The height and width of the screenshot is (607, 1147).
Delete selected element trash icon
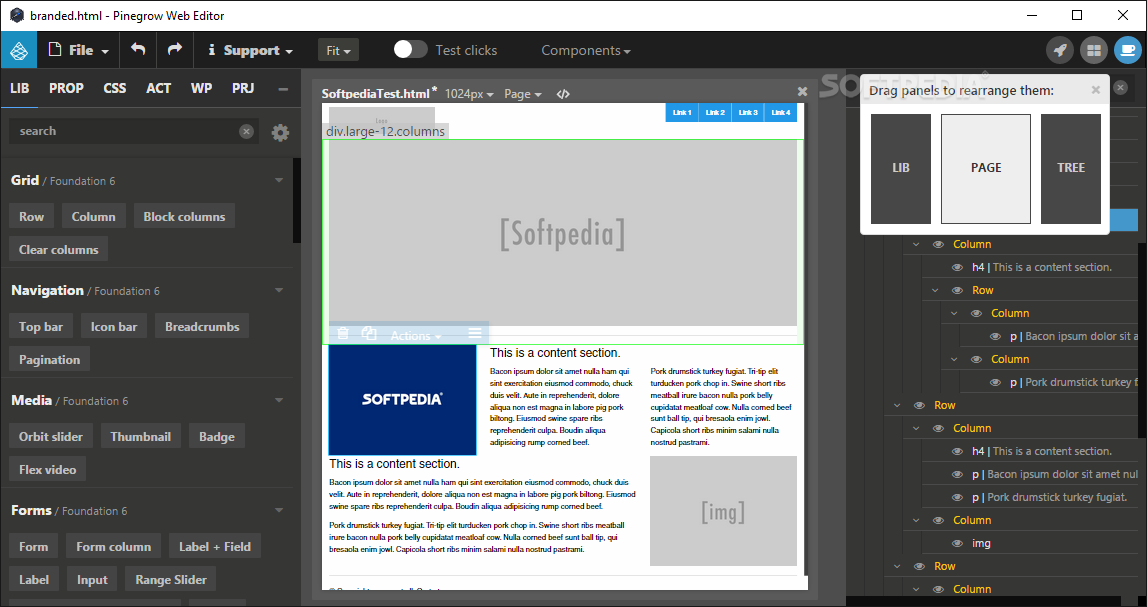tap(342, 334)
